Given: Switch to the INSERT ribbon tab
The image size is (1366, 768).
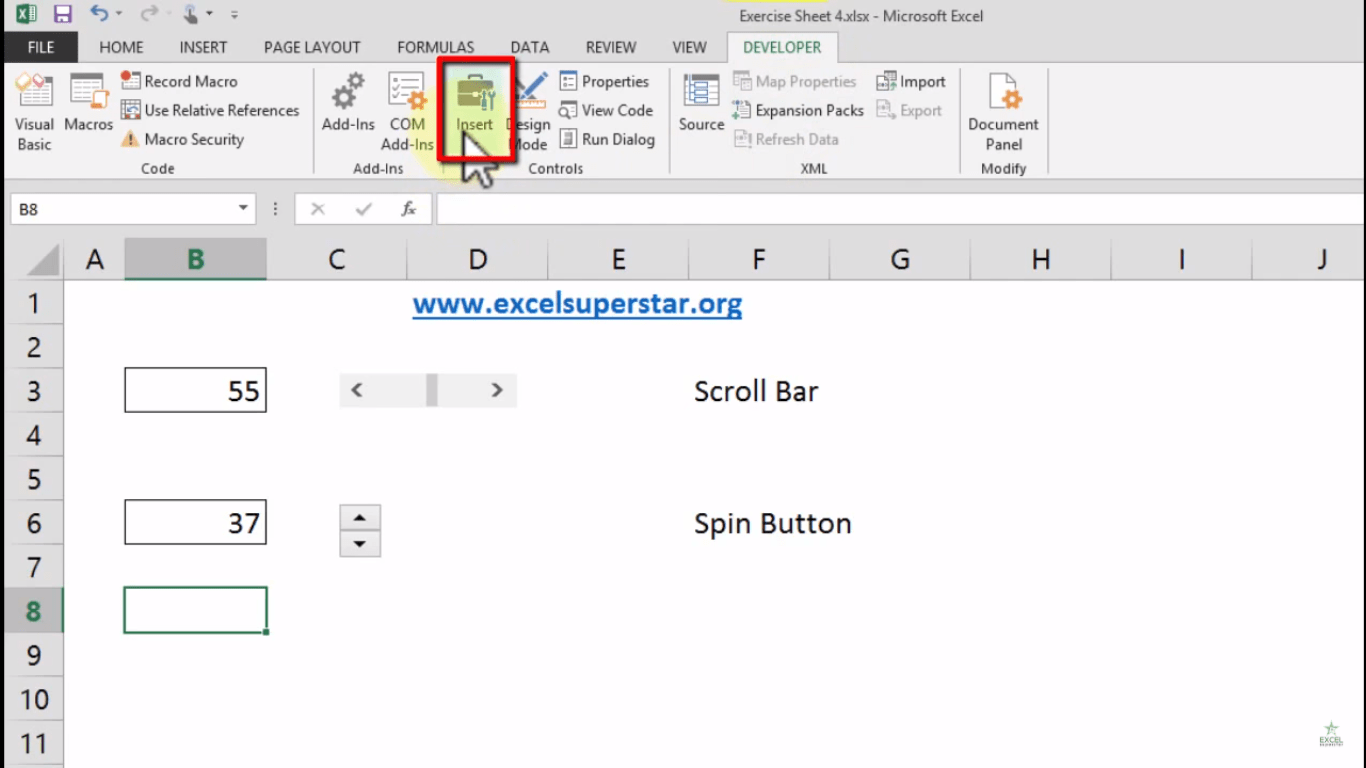Looking at the screenshot, I should pyautogui.click(x=203, y=47).
